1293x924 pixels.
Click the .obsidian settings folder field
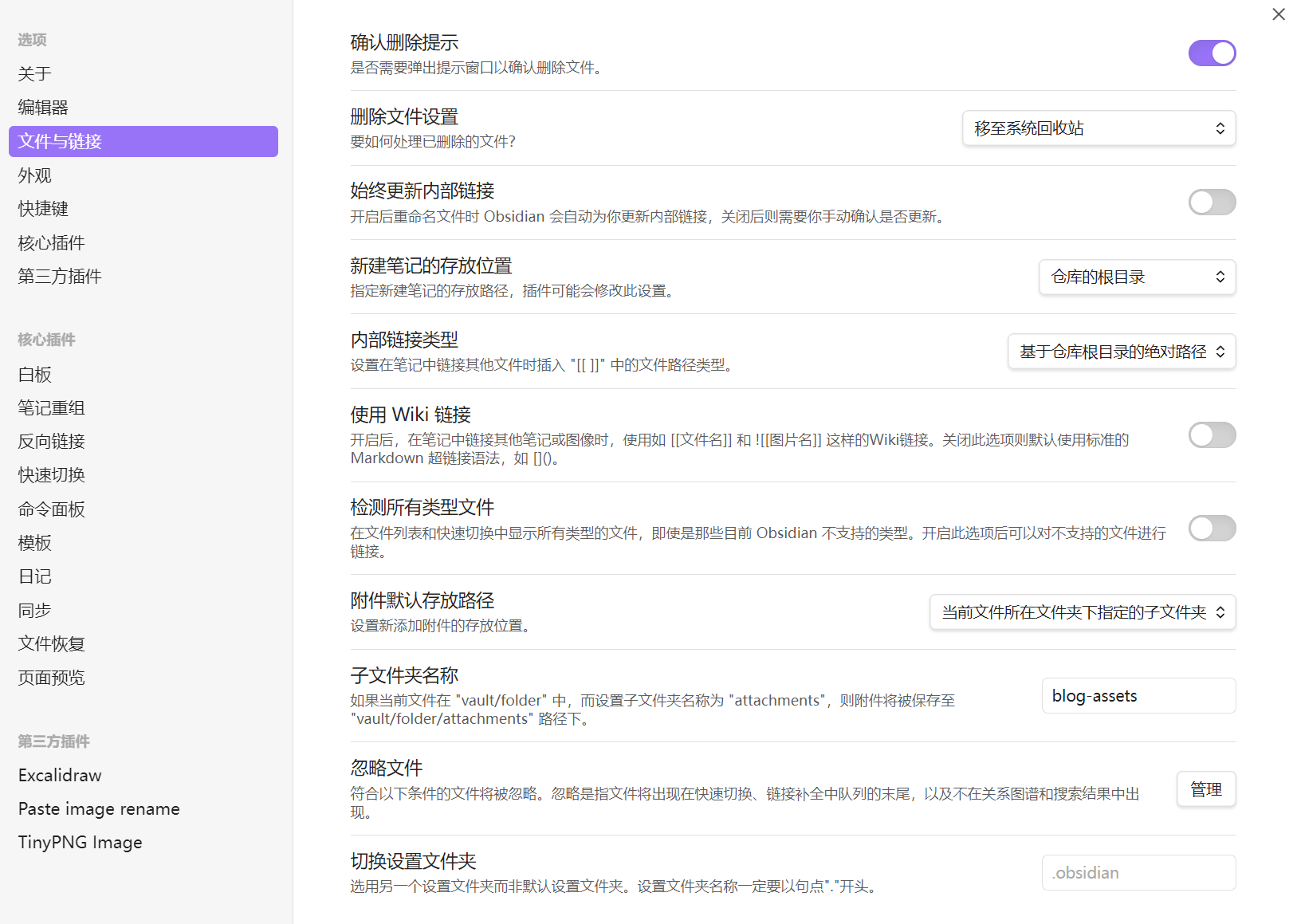pos(1138,873)
